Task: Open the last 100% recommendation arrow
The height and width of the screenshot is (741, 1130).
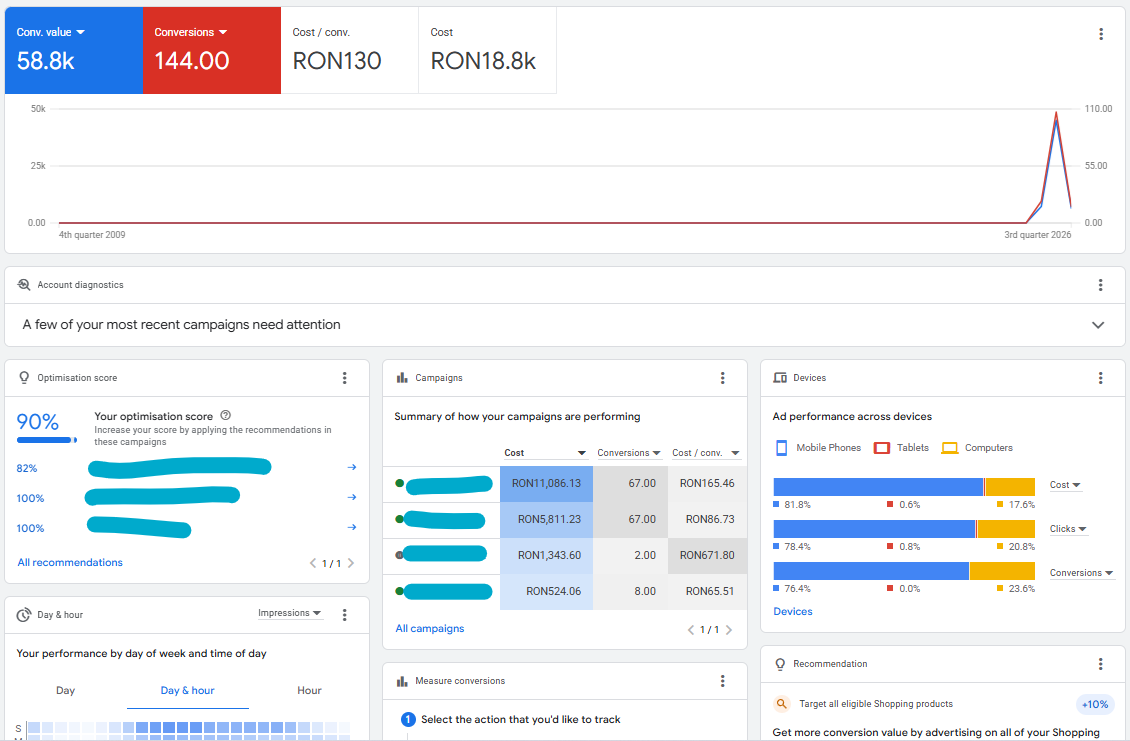Action: [352, 527]
